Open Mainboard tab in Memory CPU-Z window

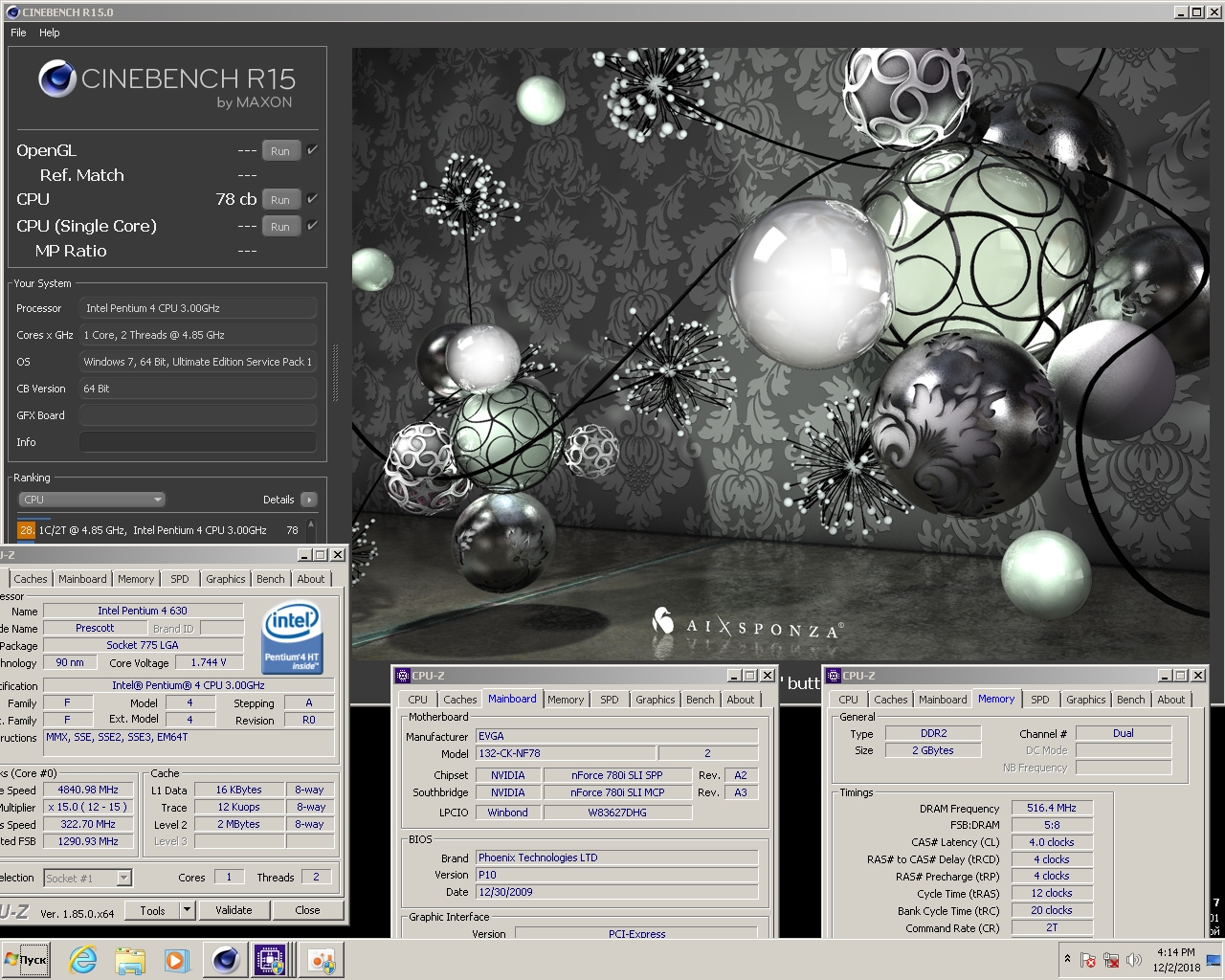pos(943,700)
